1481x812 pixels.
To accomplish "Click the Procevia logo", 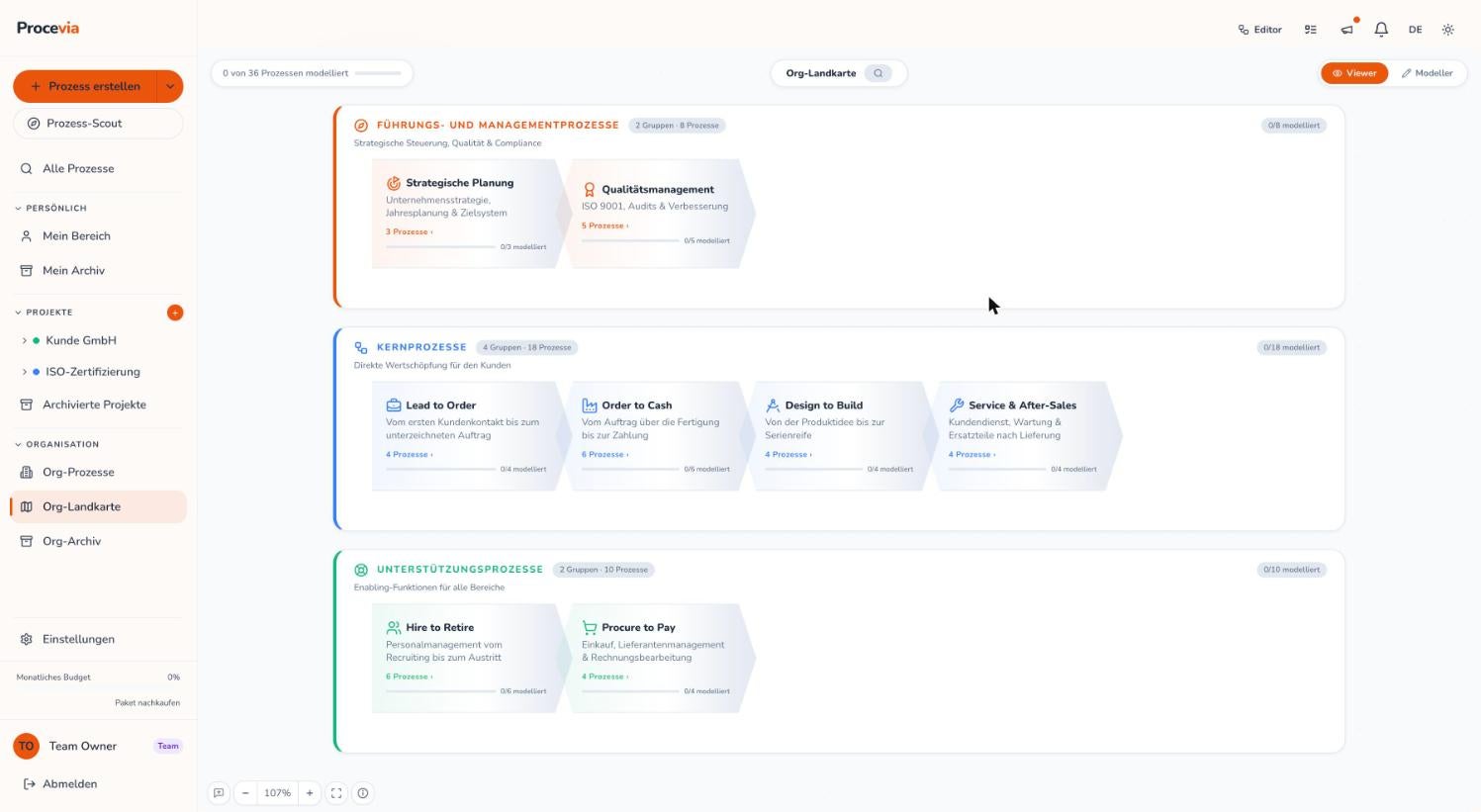I will tap(47, 28).
